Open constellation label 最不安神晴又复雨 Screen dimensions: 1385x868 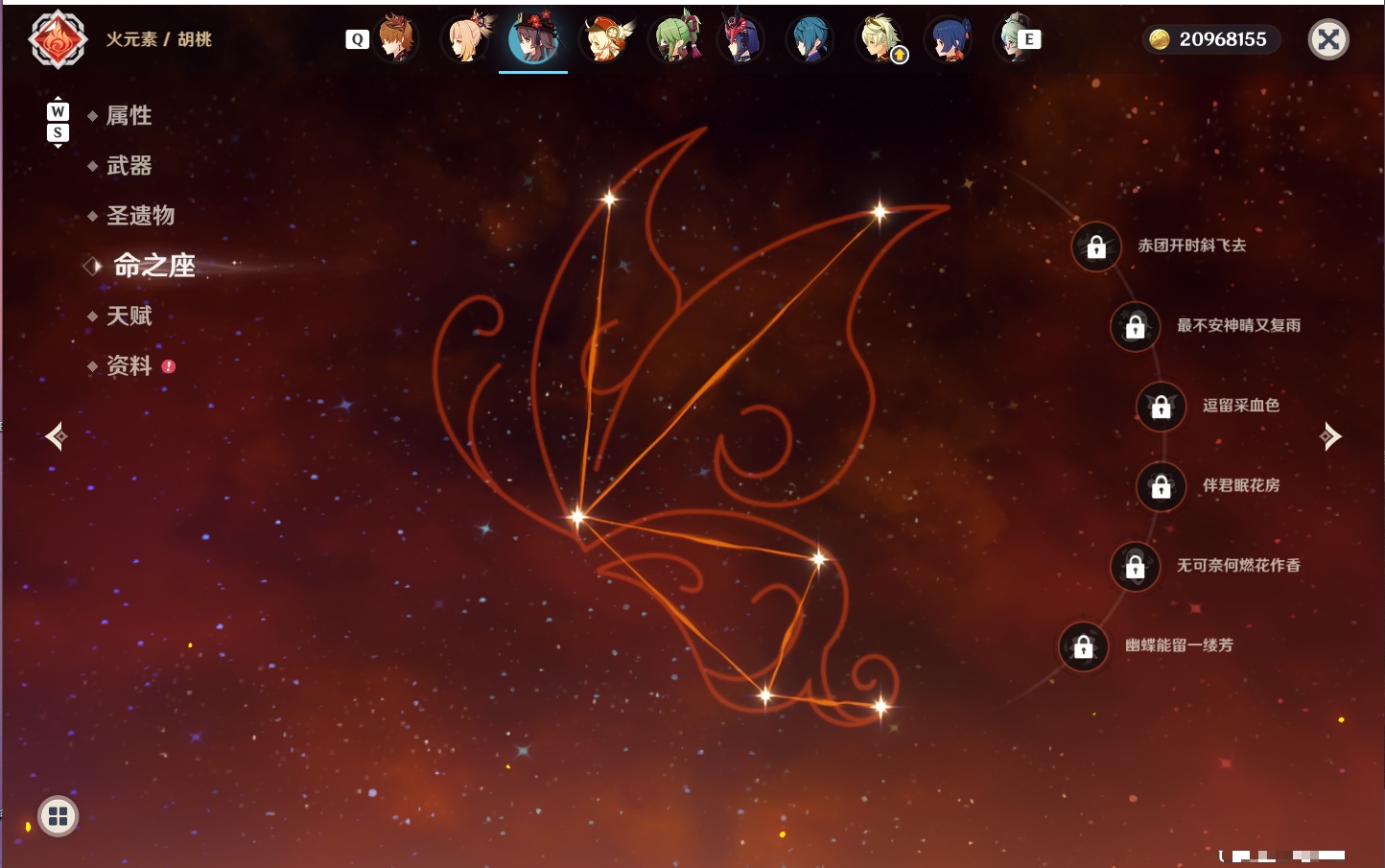1238,325
